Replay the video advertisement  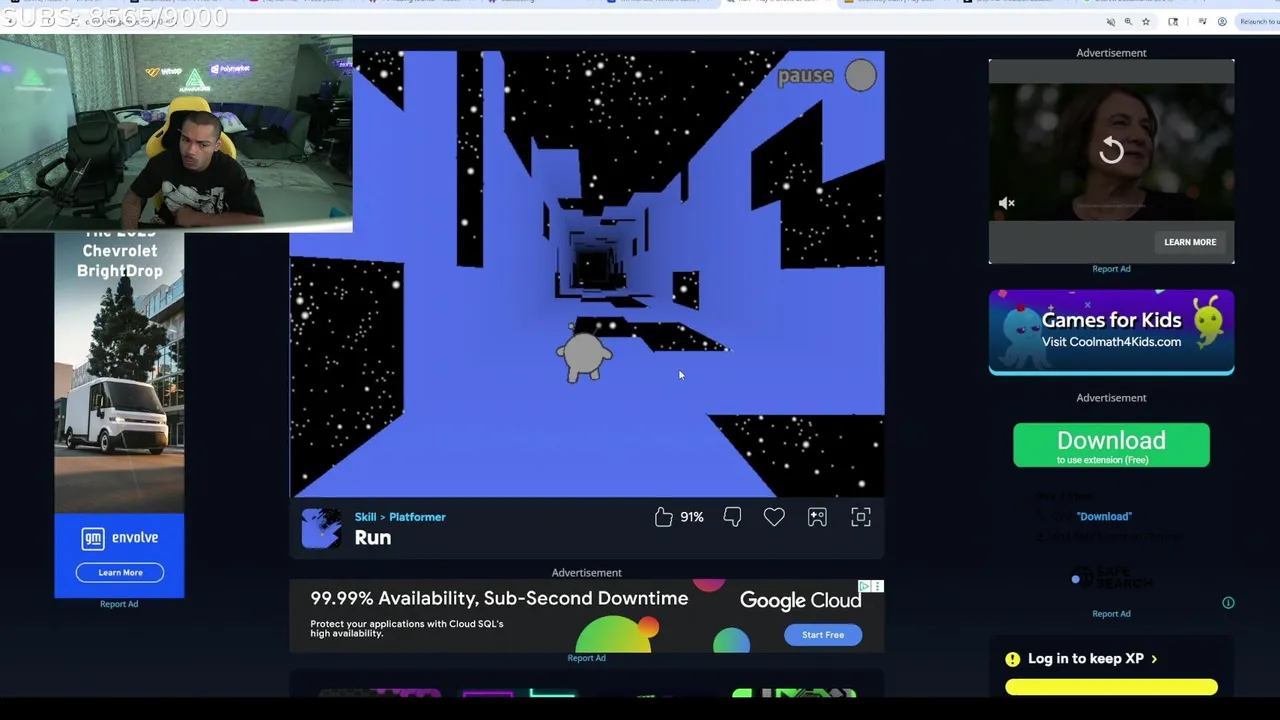coord(1111,151)
